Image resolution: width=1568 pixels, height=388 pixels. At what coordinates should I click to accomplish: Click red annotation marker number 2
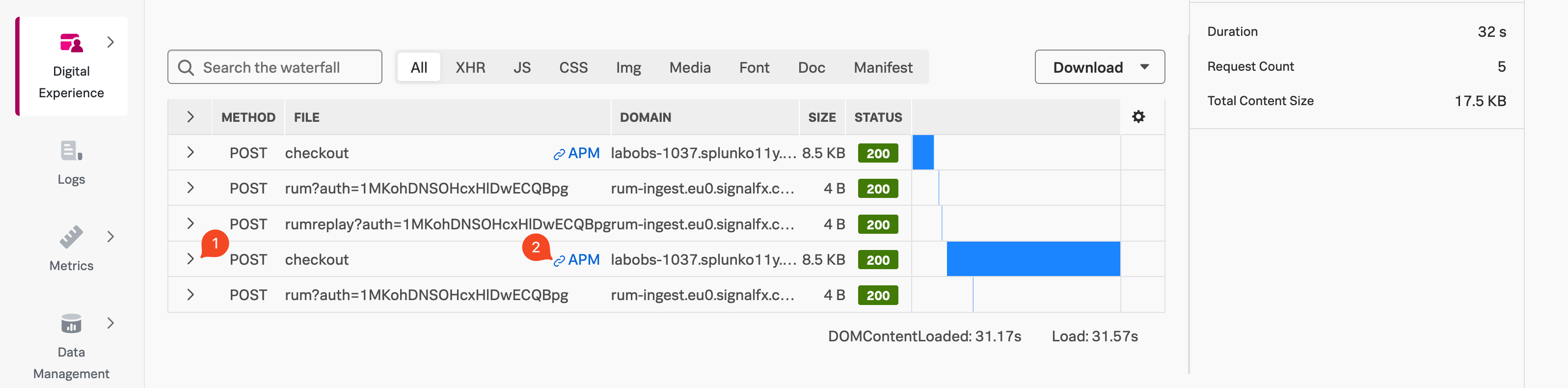coord(536,248)
